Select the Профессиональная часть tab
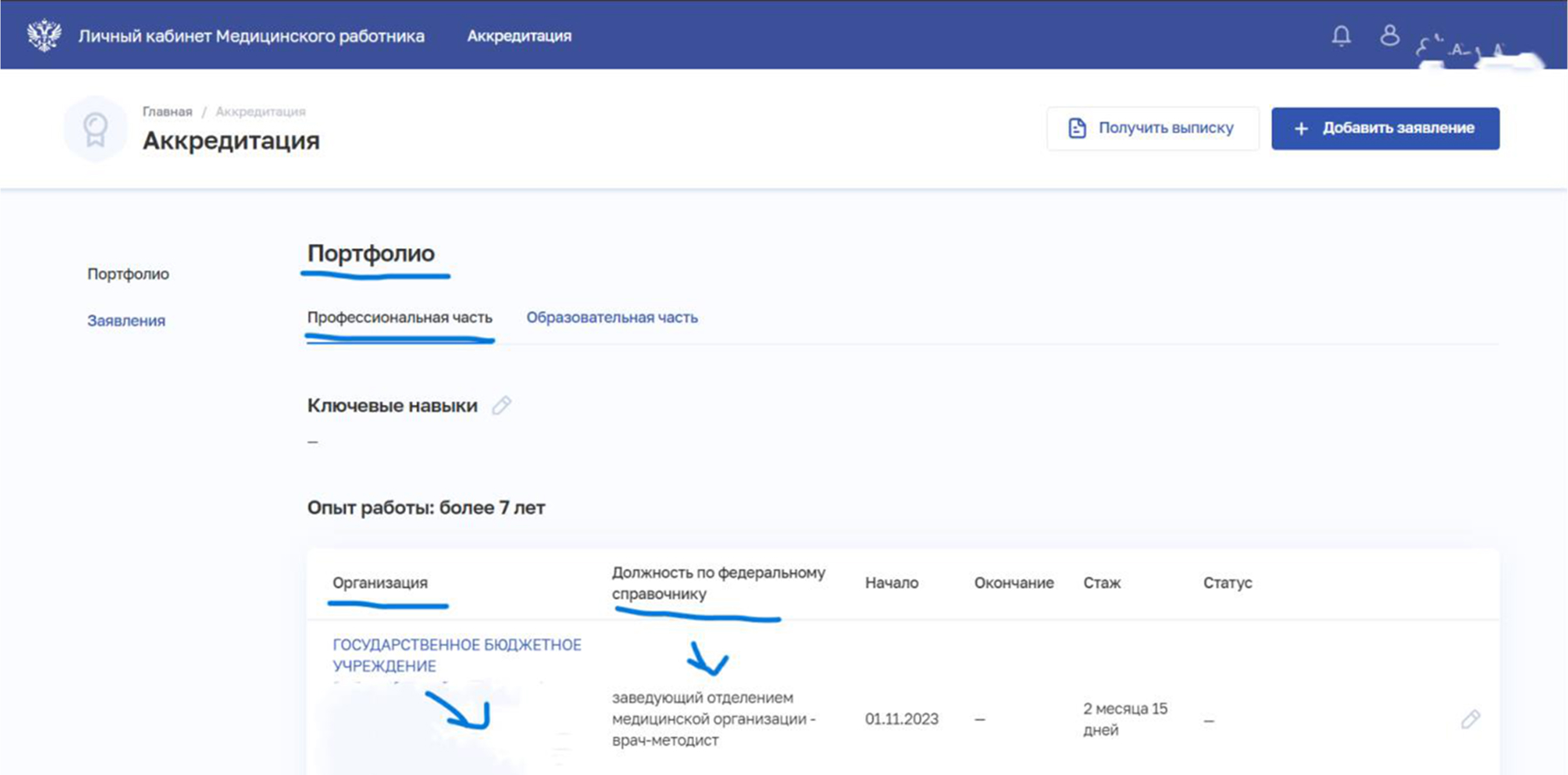 pos(400,318)
